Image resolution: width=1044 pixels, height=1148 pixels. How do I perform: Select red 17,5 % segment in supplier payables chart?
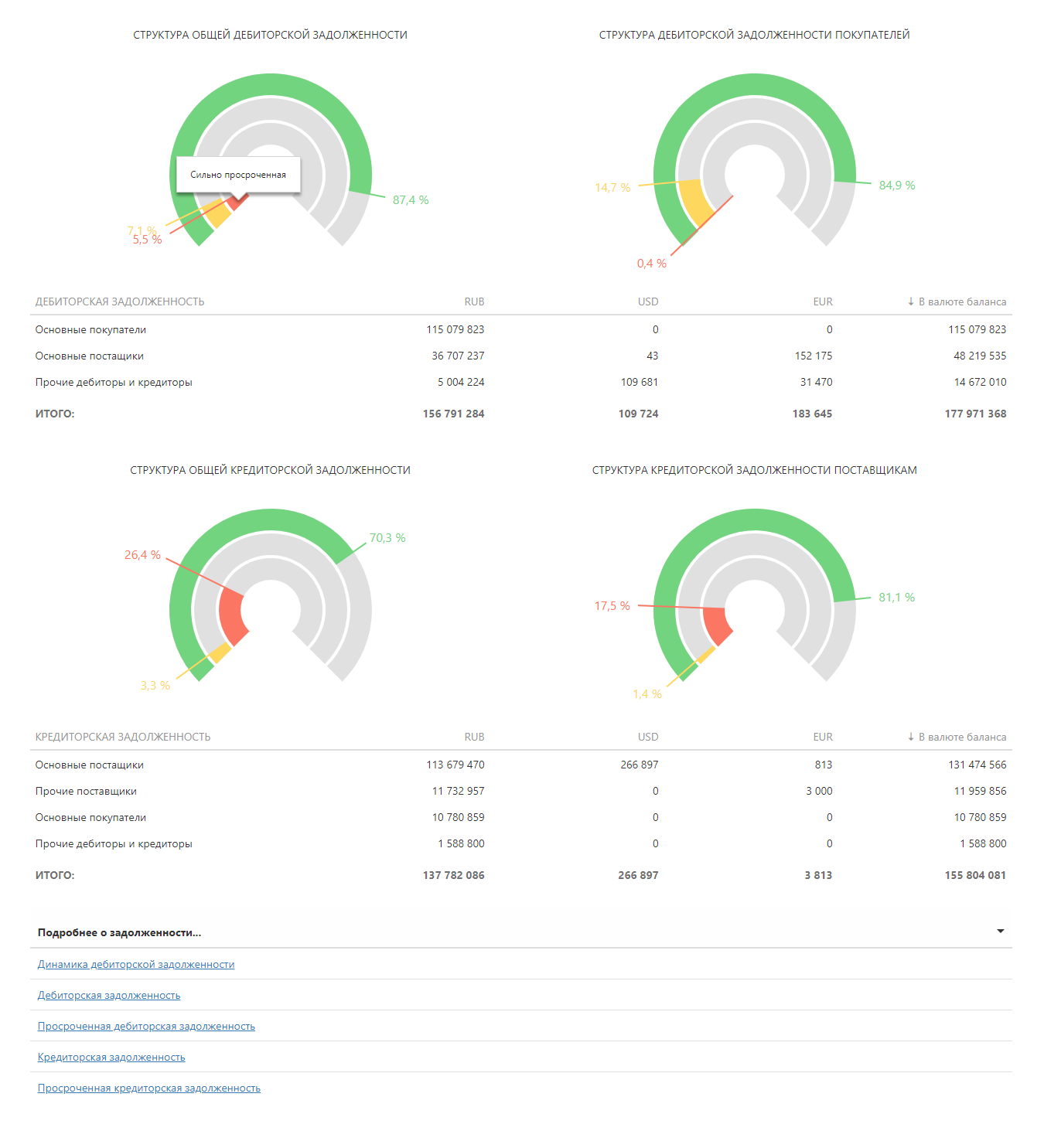pyautogui.click(x=716, y=625)
